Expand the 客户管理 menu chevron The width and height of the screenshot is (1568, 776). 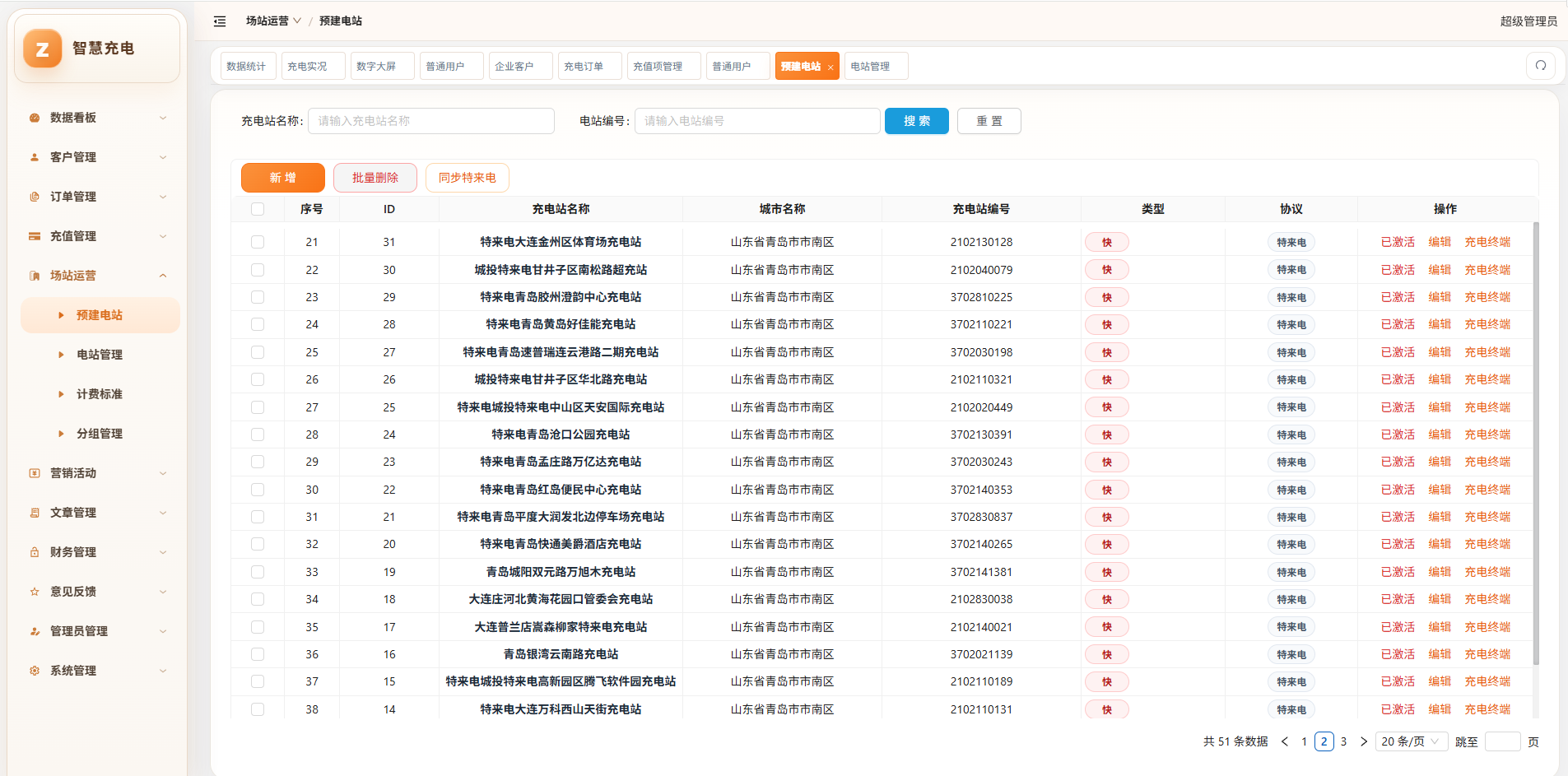pyautogui.click(x=163, y=157)
